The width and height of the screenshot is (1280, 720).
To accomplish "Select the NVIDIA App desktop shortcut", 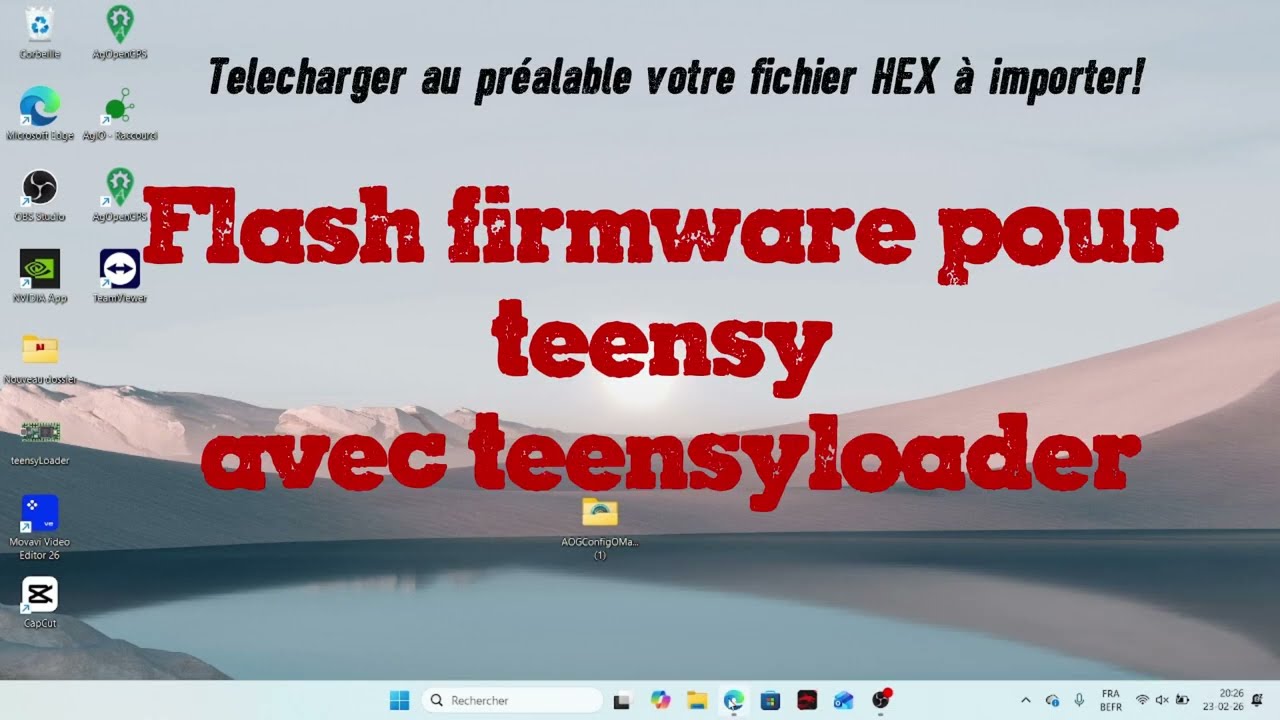I will (40, 276).
